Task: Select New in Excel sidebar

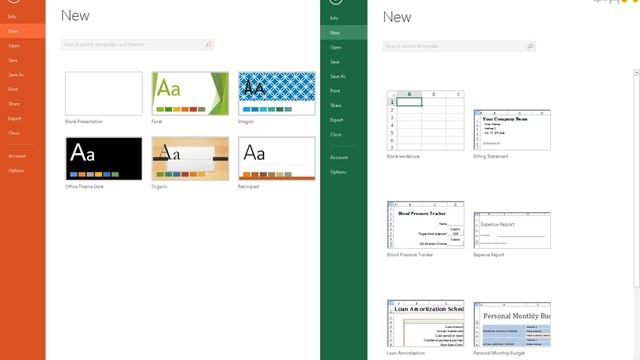Action: click(344, 33)
